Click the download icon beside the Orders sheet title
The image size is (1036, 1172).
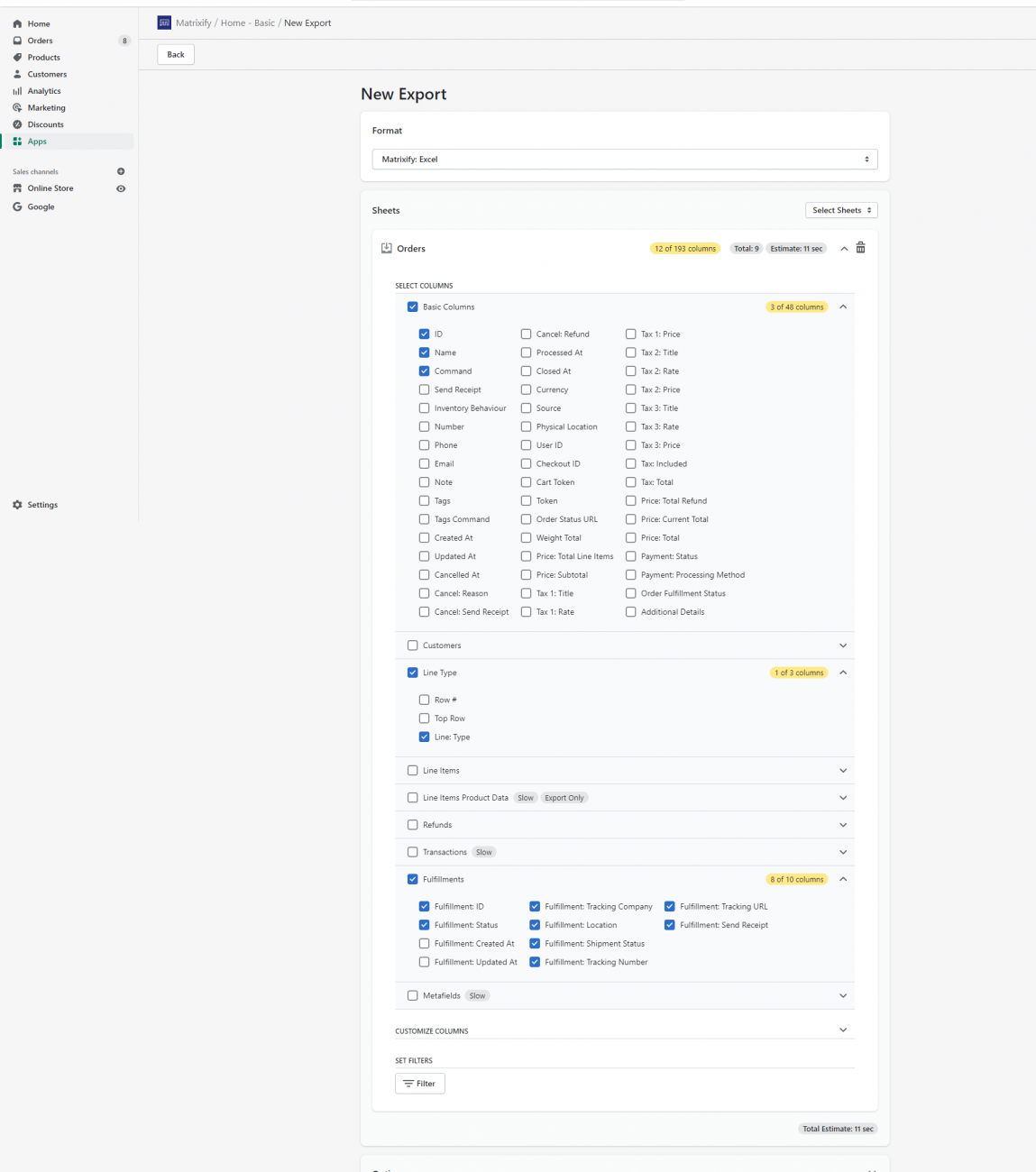(388, 247)
